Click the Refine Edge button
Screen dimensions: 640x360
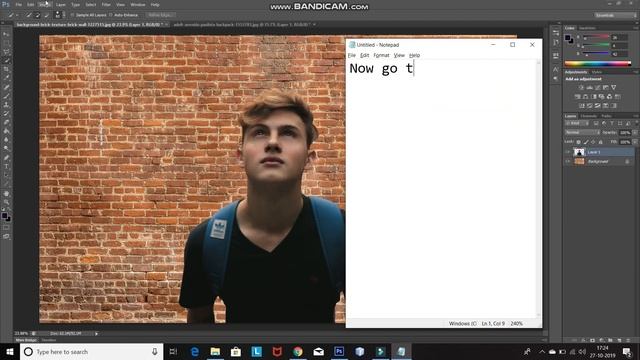tap(160, 15)
